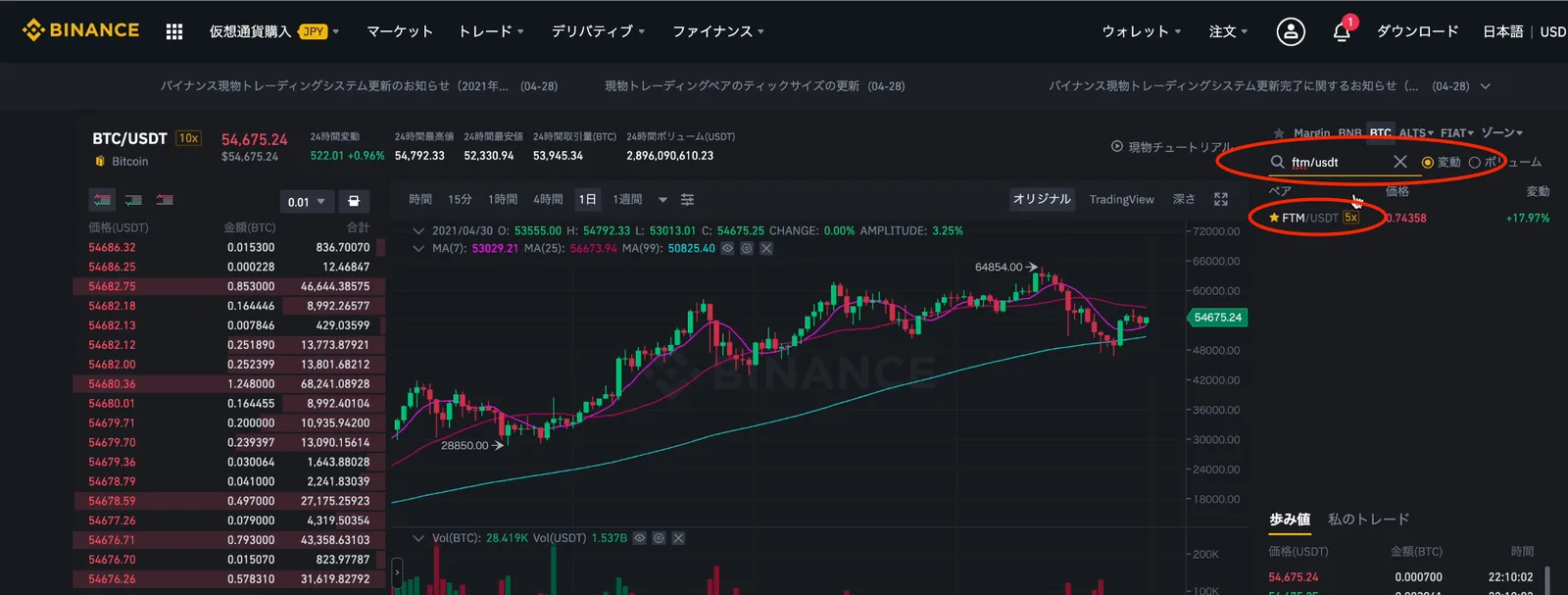Show sell orders only in order book

[x=165, y=200]
